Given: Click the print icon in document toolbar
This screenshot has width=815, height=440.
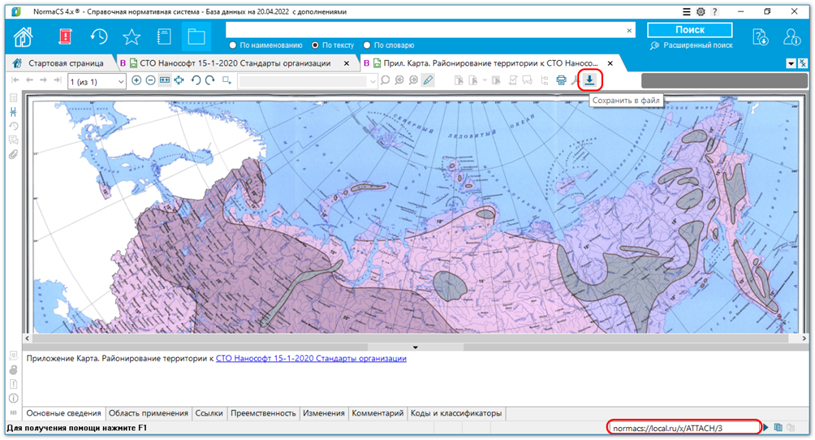Looking at the screenshot, I should (x=562, y=80).
